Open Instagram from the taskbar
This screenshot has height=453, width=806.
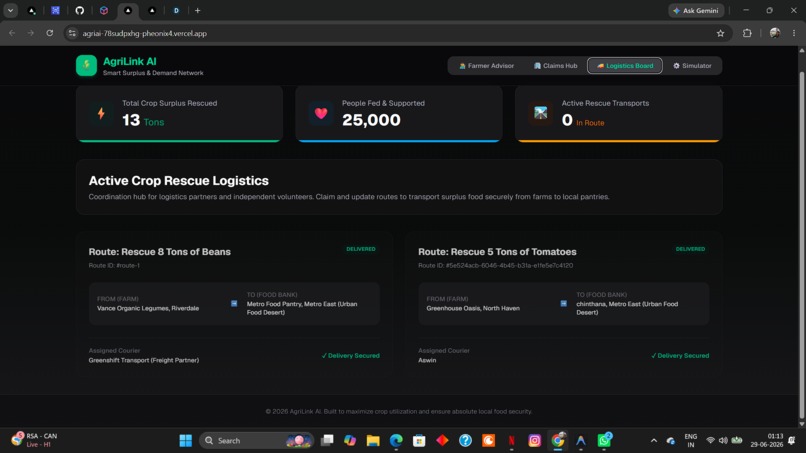pyautogui.click(x=535, y=441)
